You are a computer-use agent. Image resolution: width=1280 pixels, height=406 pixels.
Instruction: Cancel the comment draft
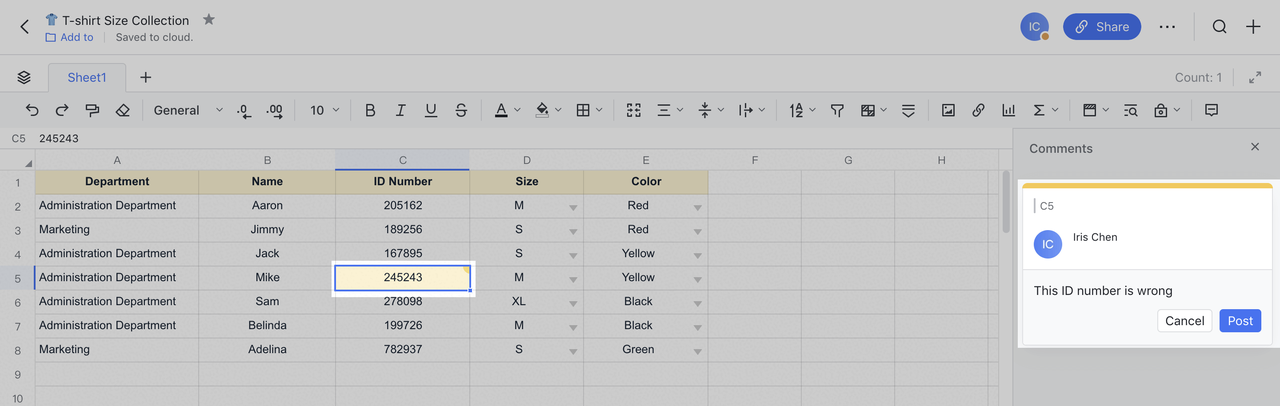(x=1184, y=321)
